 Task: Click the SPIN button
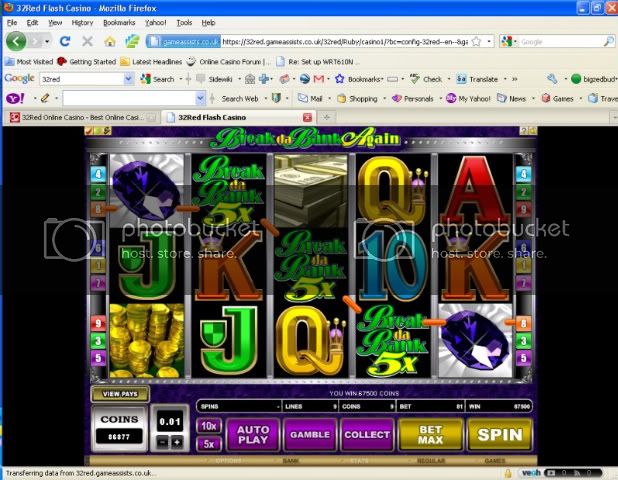pyautogui.click(x=500, y=435)
